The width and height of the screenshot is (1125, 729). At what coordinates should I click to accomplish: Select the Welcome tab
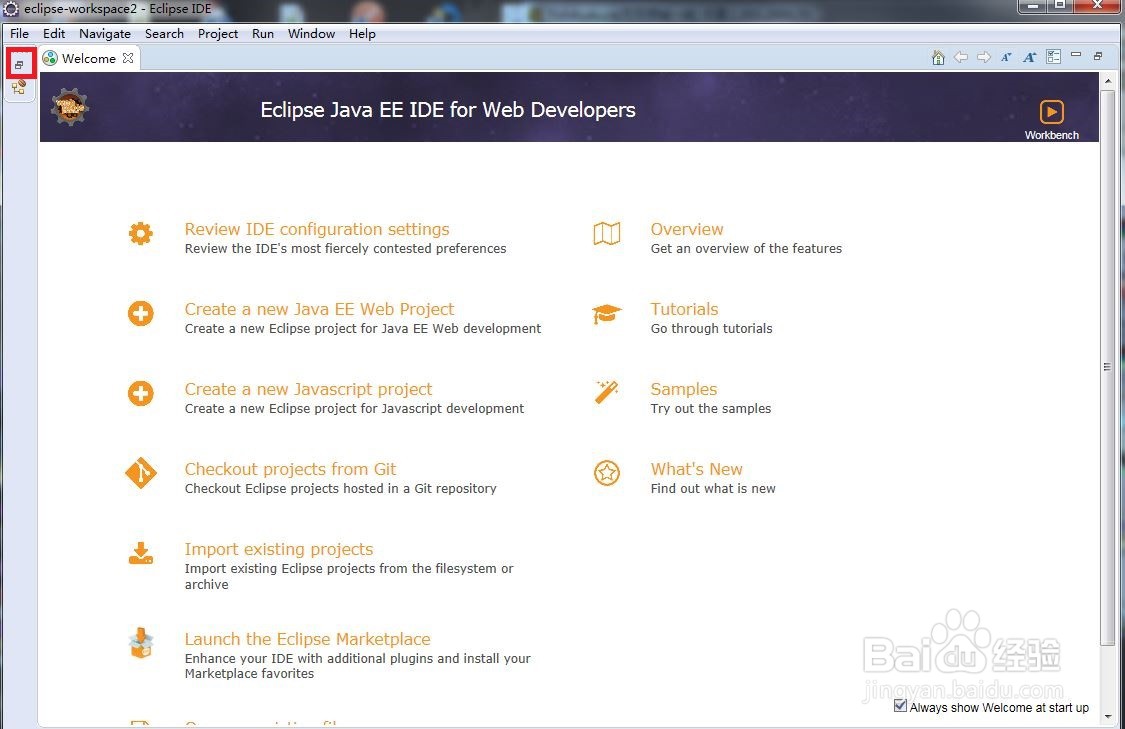click(x=89, y=58)
